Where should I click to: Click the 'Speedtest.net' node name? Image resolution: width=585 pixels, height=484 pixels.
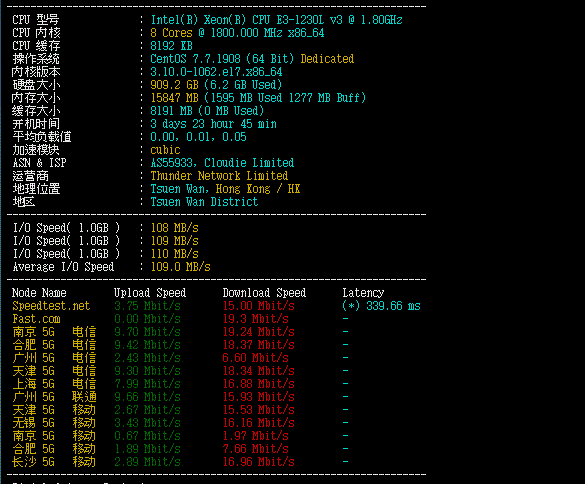[x=51, y=306]
